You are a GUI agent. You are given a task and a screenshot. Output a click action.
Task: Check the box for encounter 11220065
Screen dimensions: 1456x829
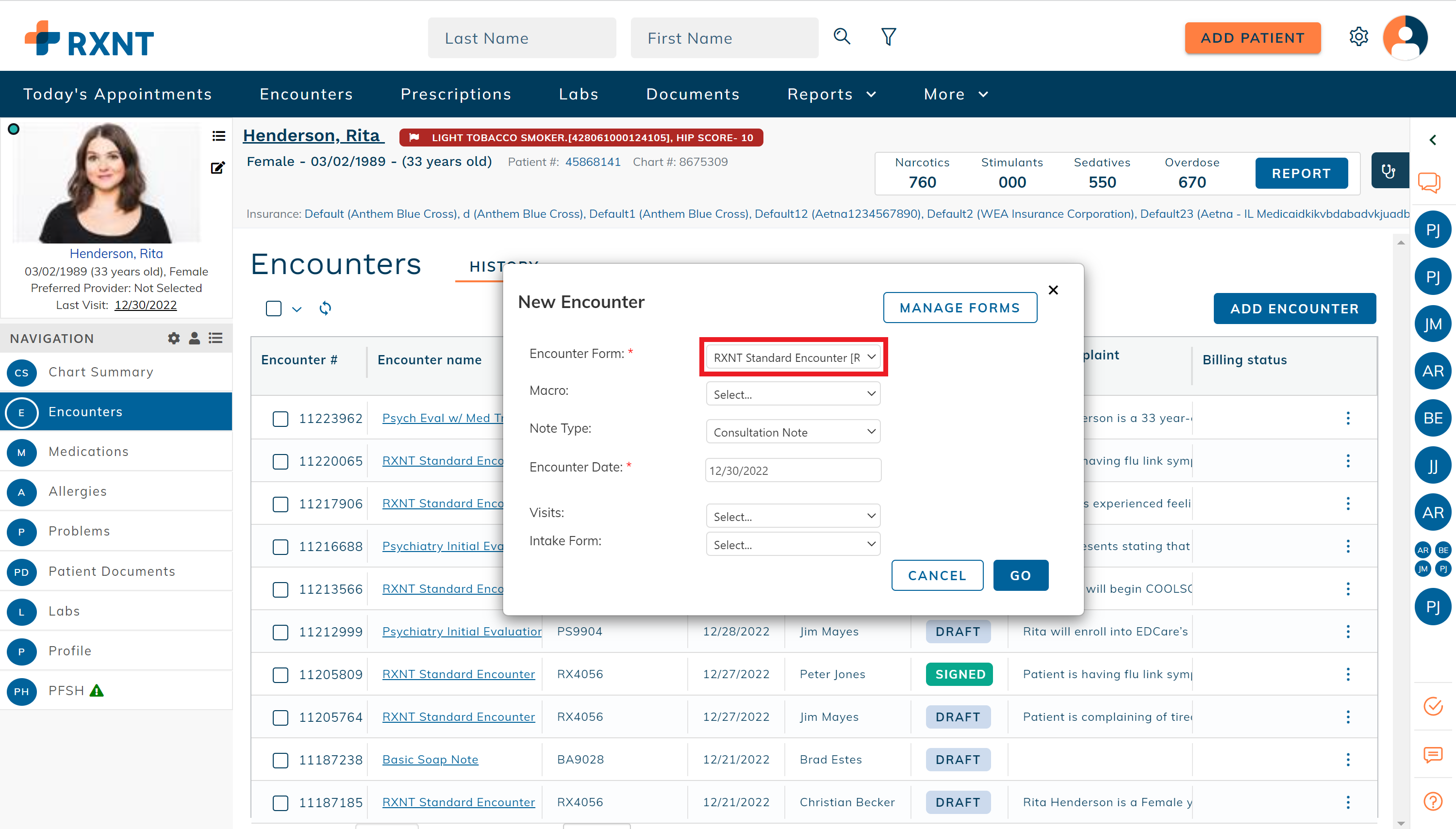[x=280, y=462]
